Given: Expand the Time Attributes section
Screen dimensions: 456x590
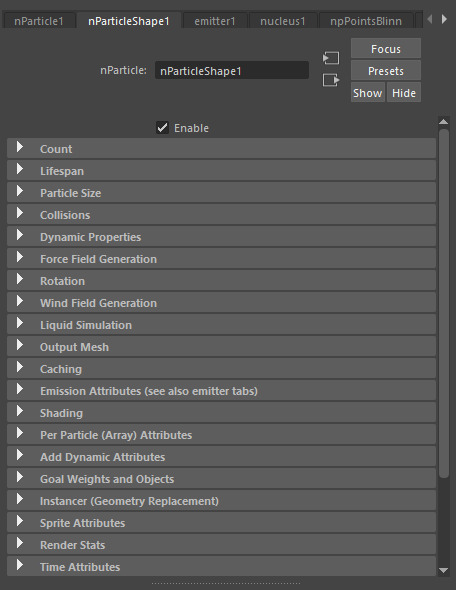Looking at the screenshot, I should tap(221, 567).
